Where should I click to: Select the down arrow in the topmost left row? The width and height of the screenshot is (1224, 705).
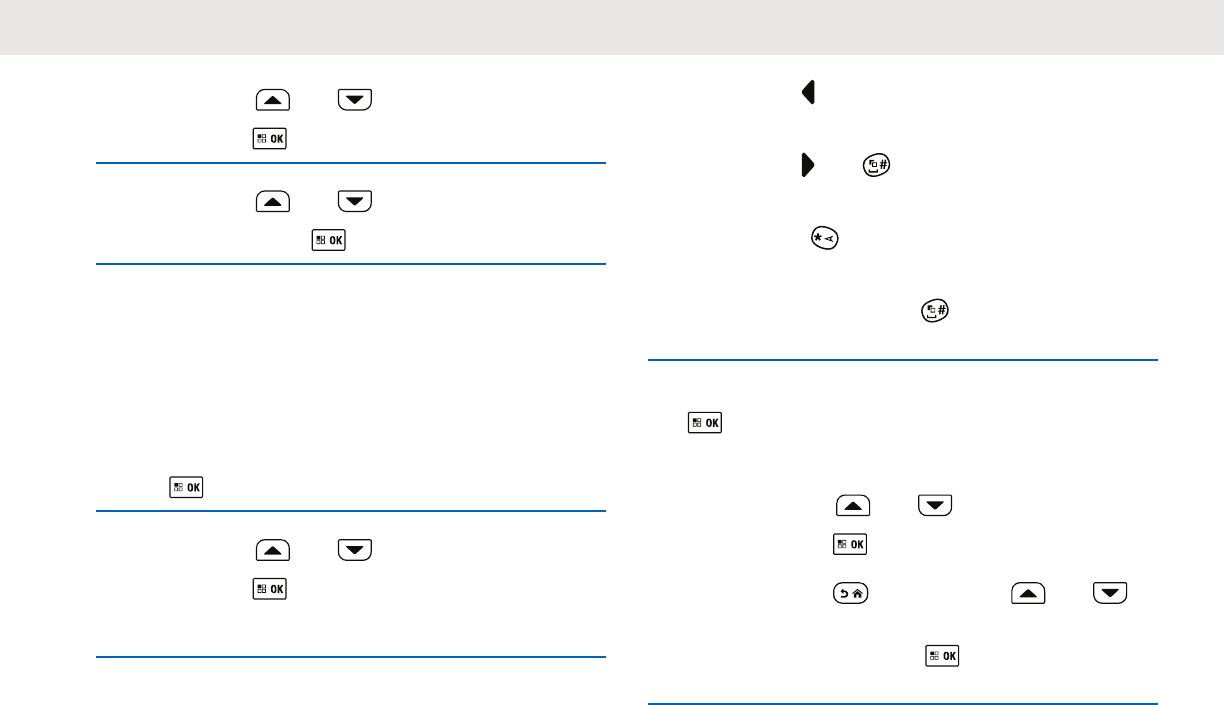(x=355, y=99)
